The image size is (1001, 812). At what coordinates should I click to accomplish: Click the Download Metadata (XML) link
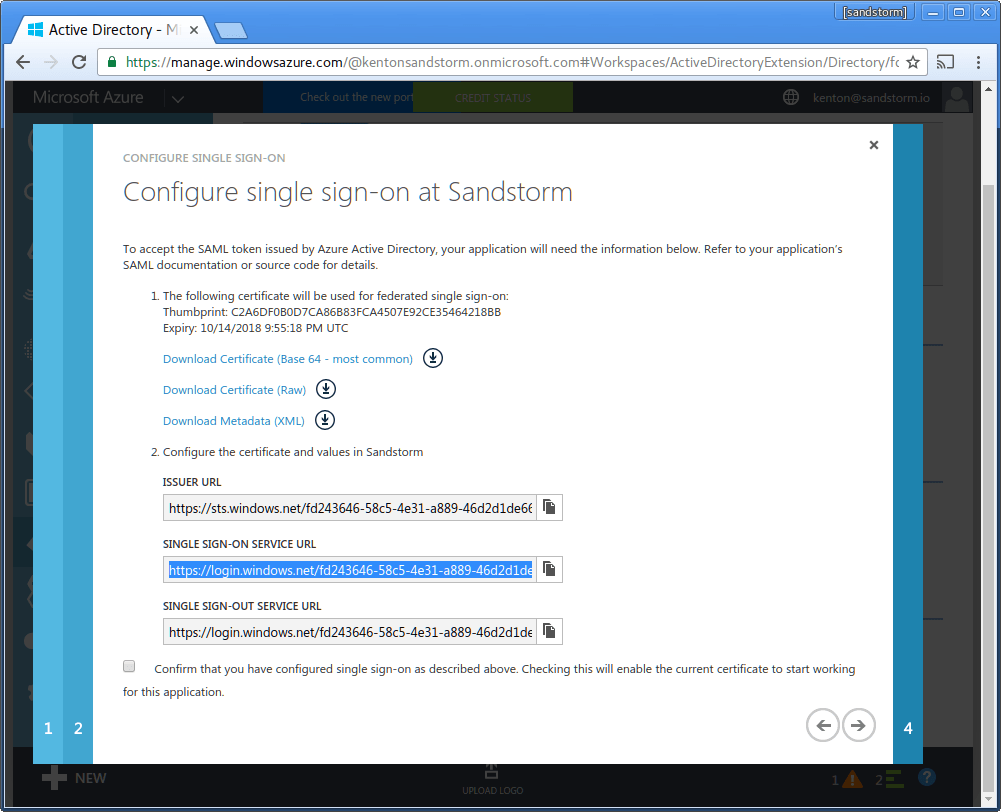(234, 421)
